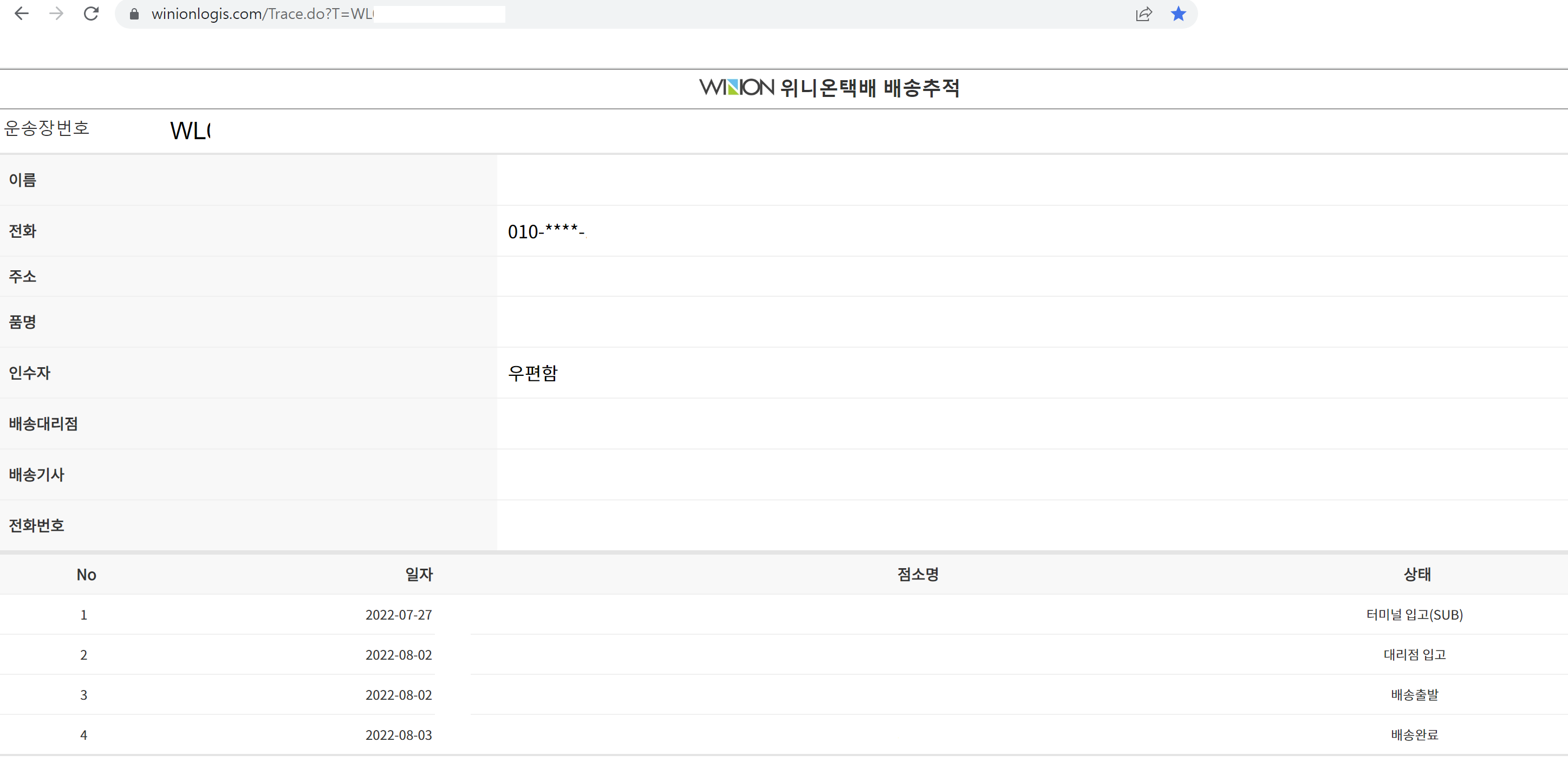Click the 배송기사 row label

point(36,474)
